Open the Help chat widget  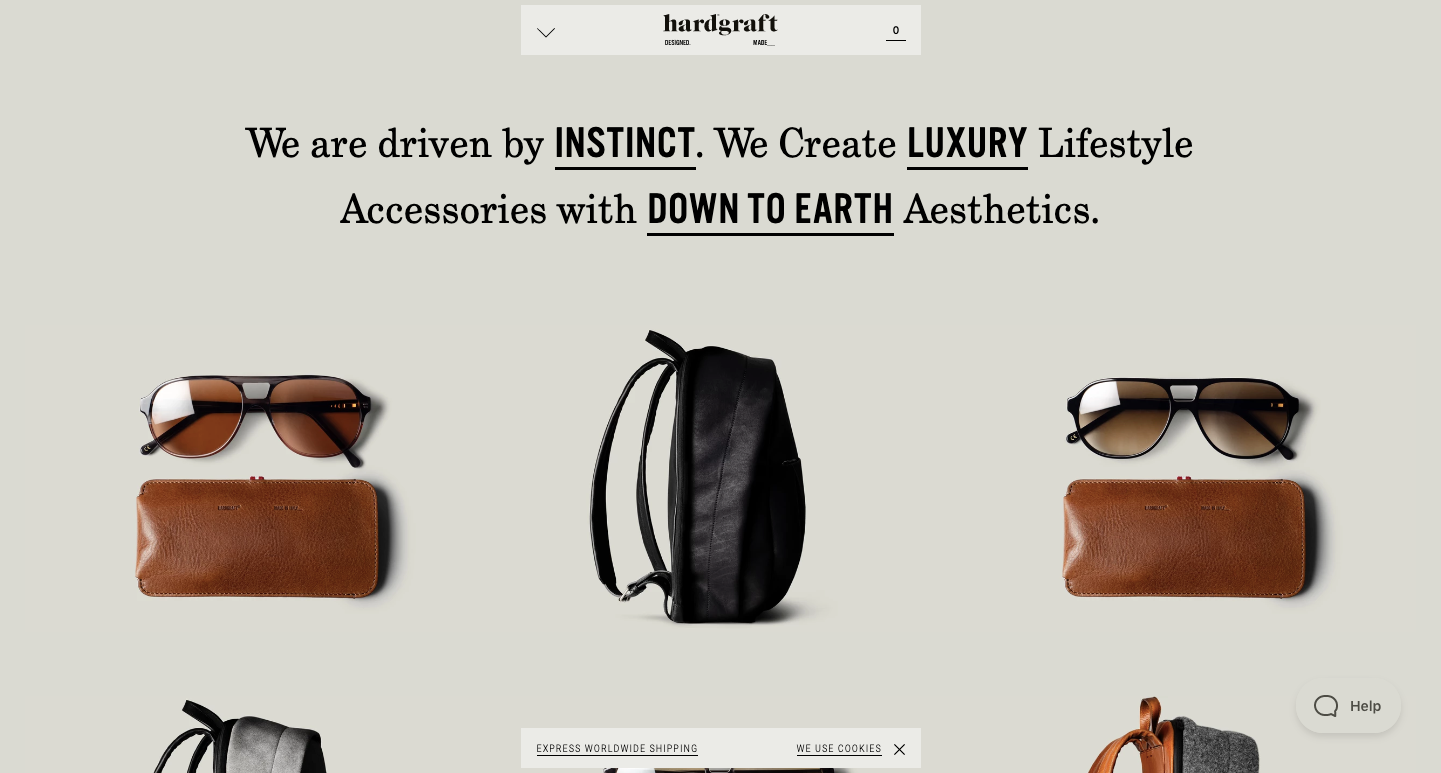tap(1348, 706)
